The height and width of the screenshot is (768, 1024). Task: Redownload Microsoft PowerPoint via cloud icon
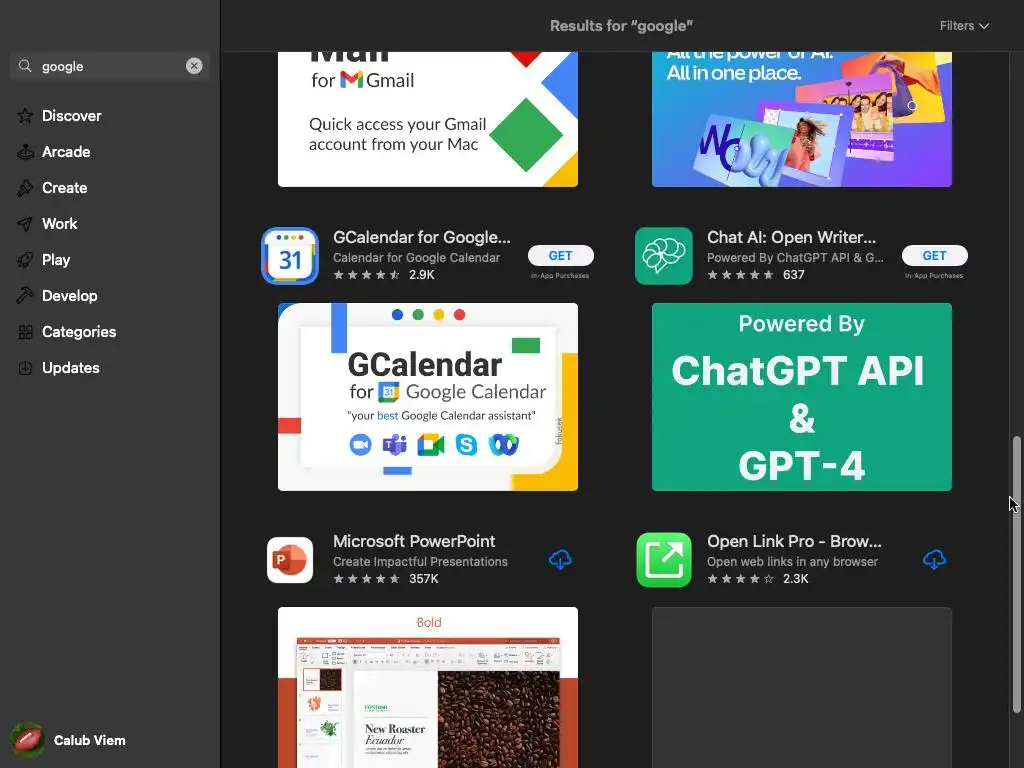pyautogui.click(x=560, y=560)
